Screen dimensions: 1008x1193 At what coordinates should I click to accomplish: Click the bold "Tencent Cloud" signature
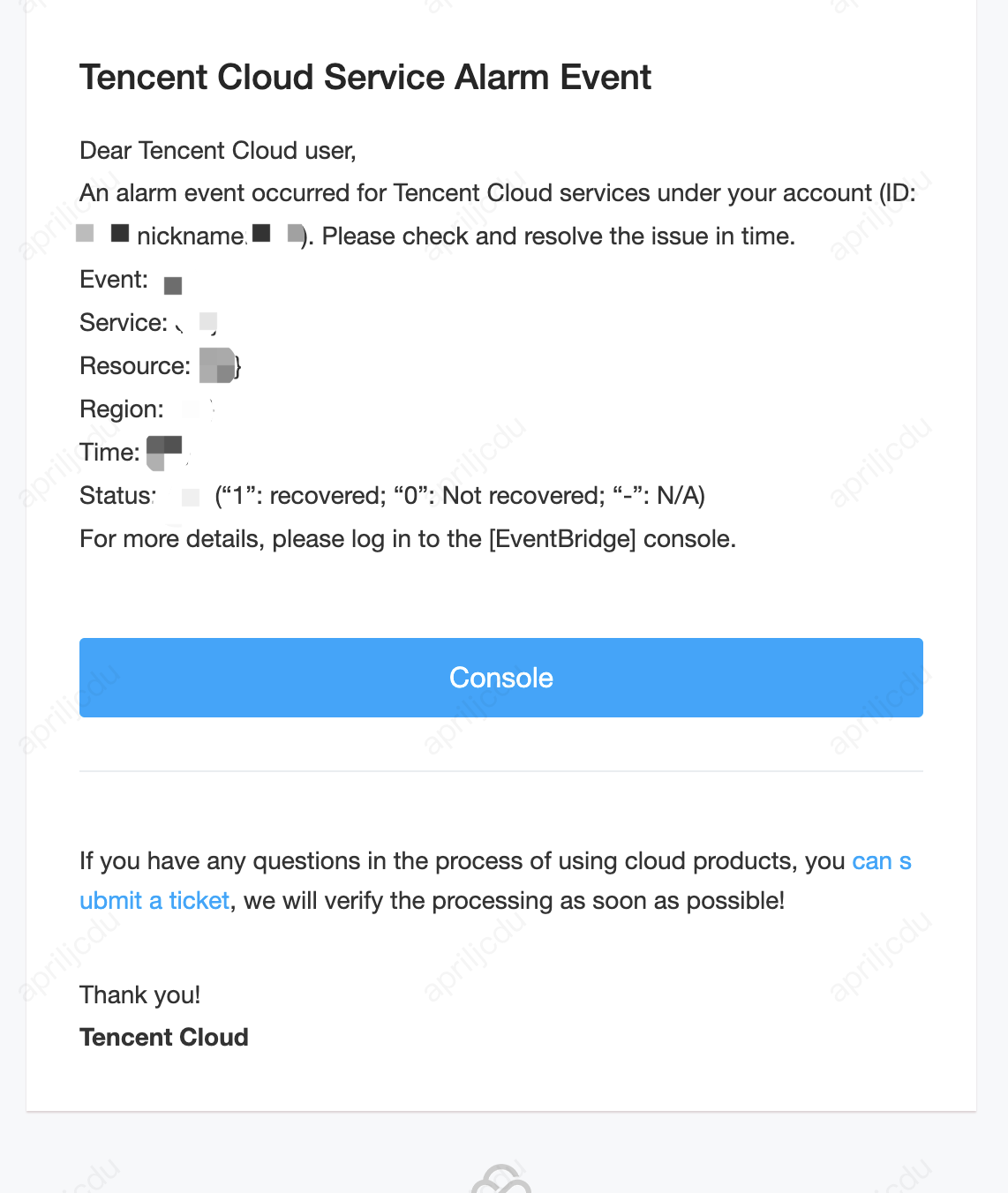(164, 1037)
